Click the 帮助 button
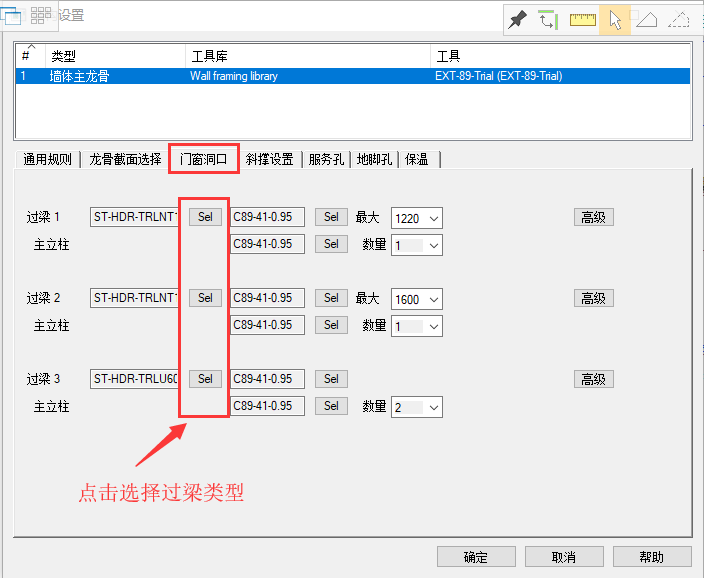This screenshot has height=578, width=704. 652,557
